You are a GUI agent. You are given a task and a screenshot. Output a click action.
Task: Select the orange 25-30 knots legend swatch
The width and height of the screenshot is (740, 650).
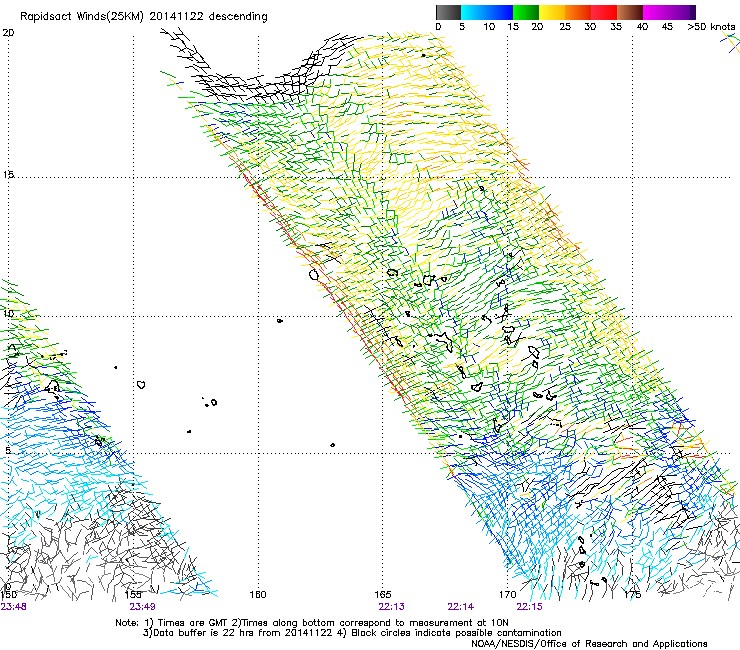[x=578, y=12]
